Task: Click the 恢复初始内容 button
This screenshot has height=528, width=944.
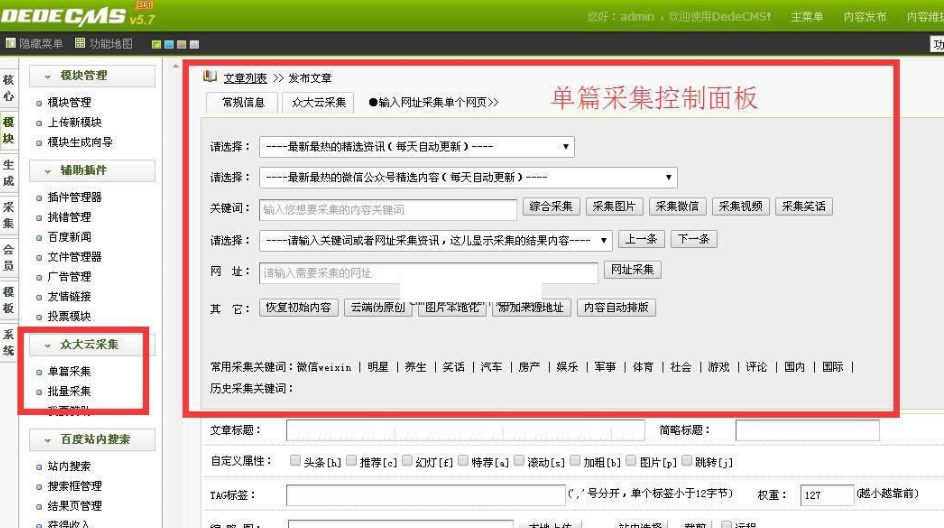Action: pyautogui.click(x=299, y=308)
